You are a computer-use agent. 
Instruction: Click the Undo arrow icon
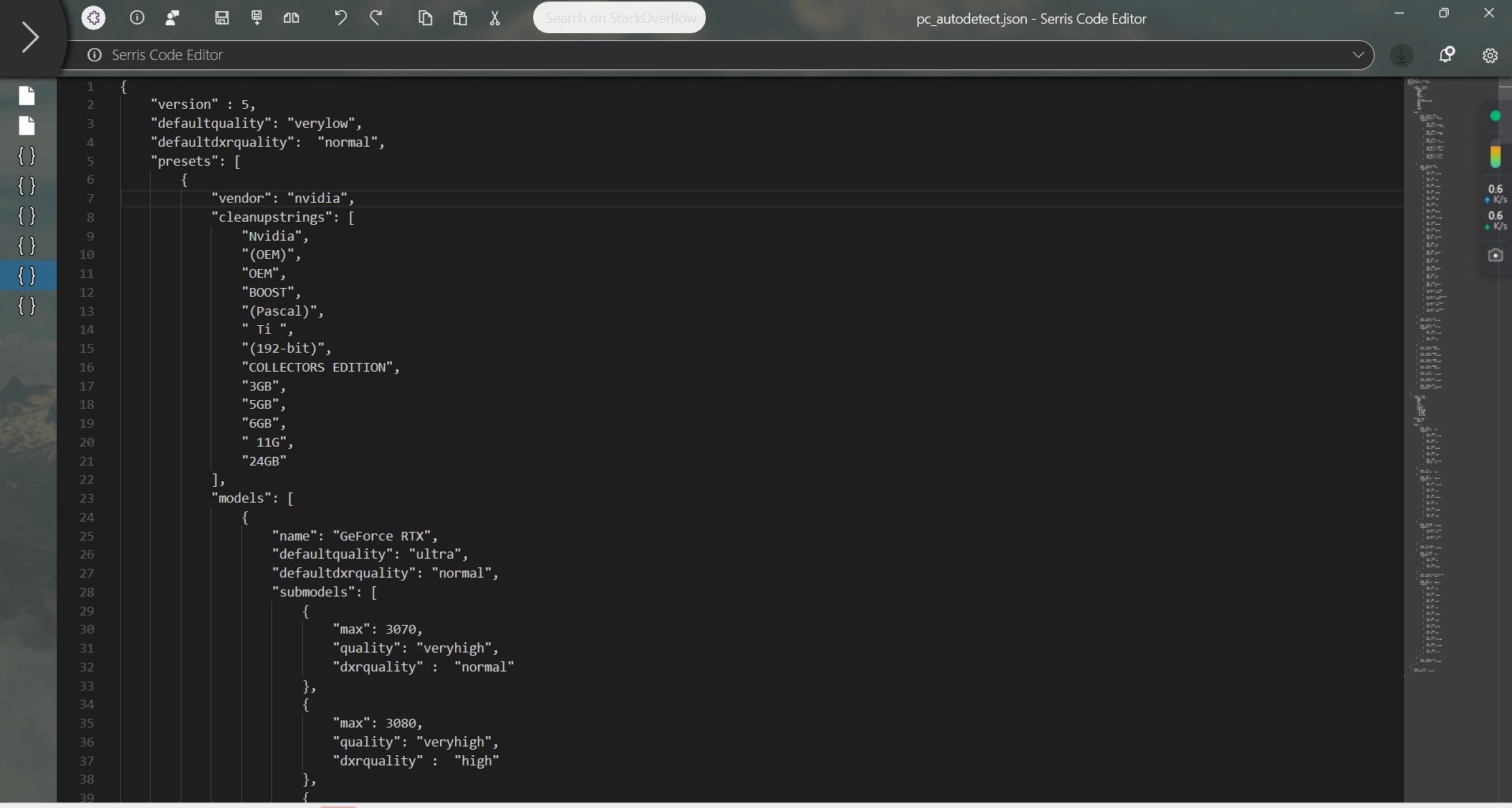click(x=341, y=17)
